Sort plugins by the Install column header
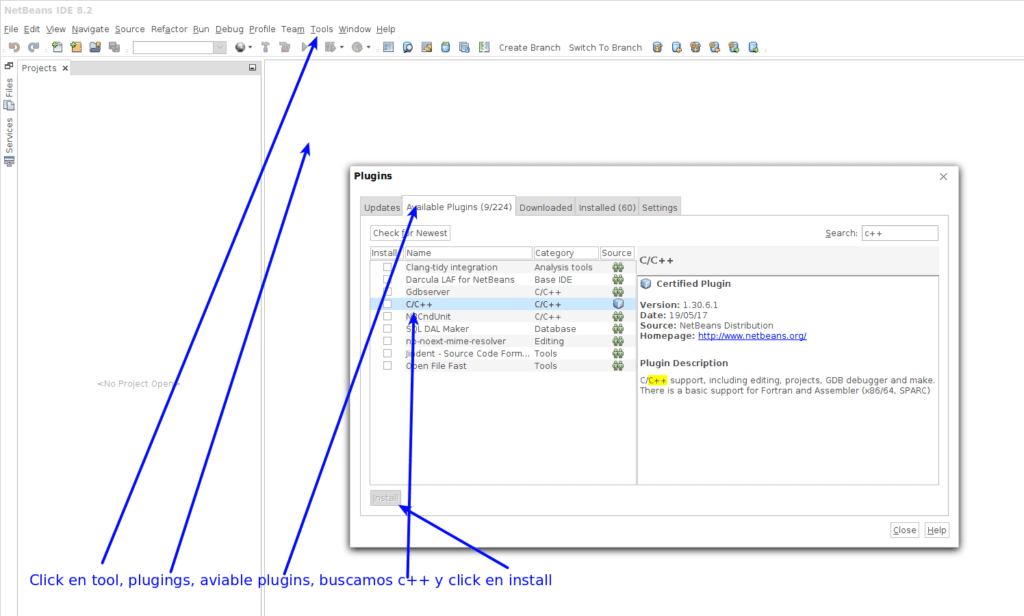This screenshot has height=616, width=1024. coord(384,253)
